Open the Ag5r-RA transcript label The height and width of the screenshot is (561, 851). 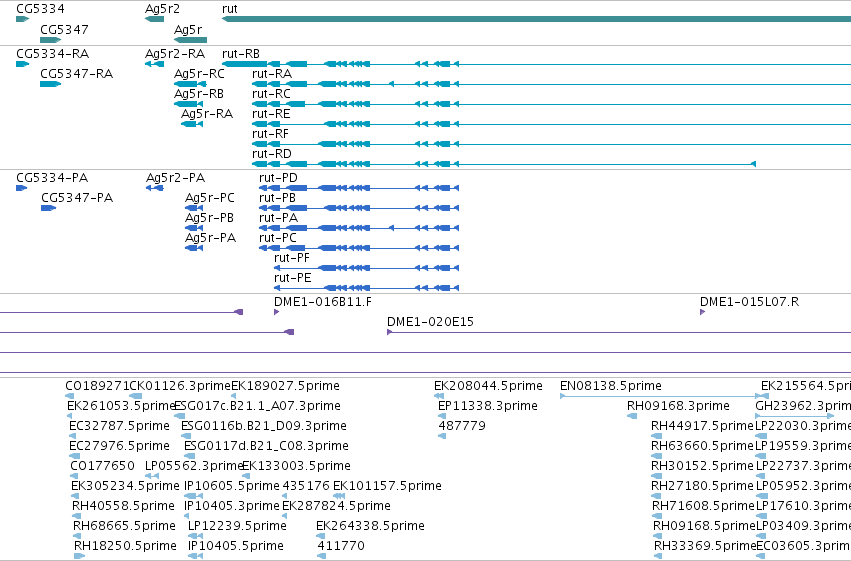tap(207, 114)
